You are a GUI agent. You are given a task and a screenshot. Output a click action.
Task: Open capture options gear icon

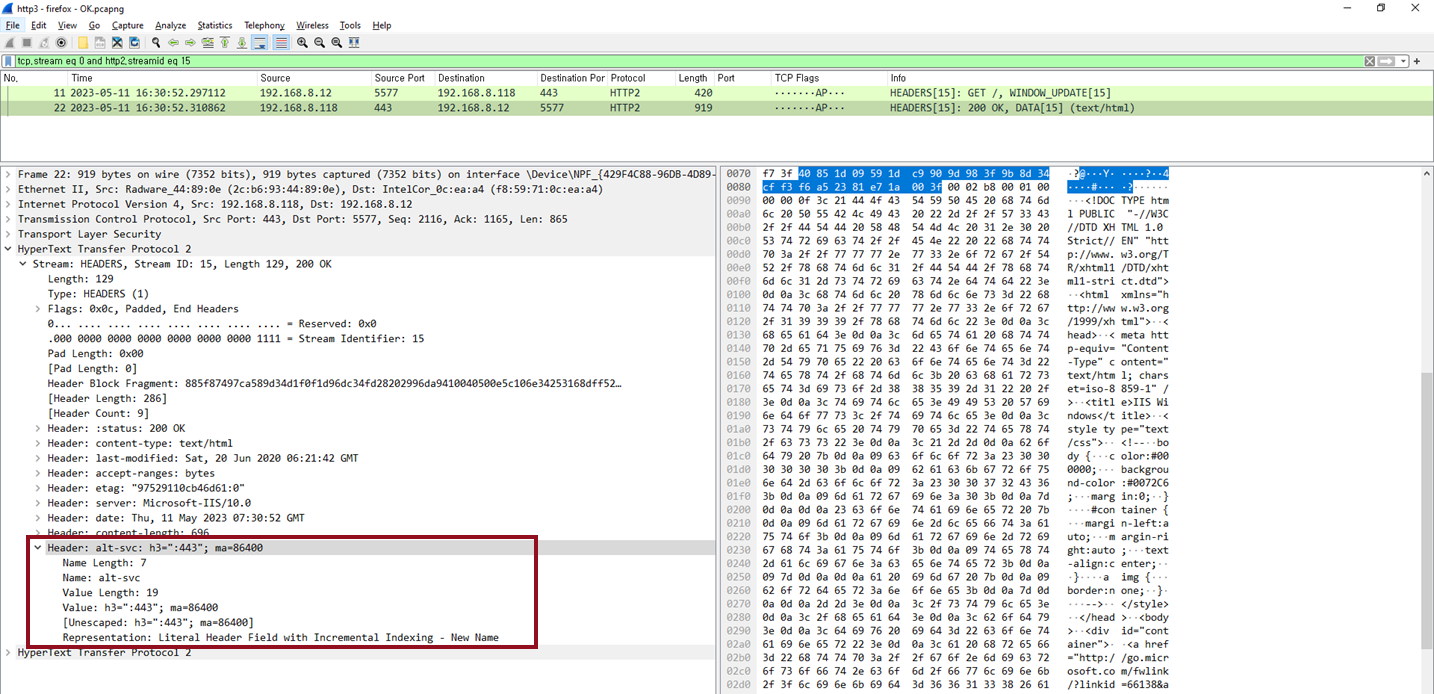(x=62, y=43)
